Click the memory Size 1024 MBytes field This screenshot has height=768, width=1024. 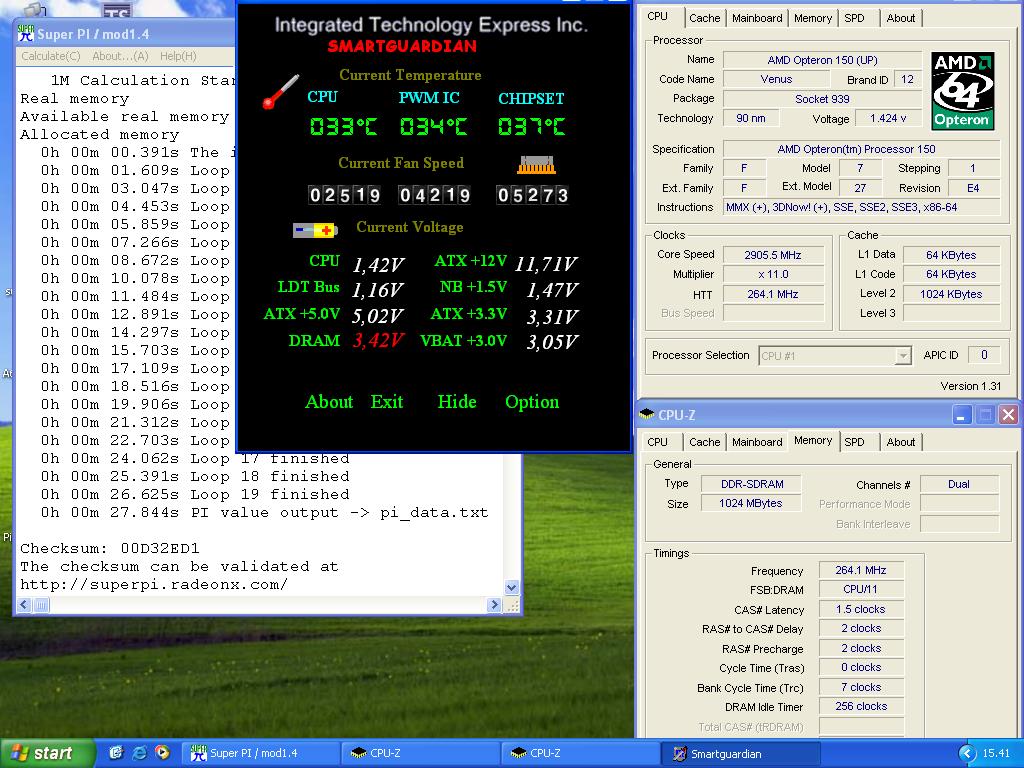click(751, 504)
